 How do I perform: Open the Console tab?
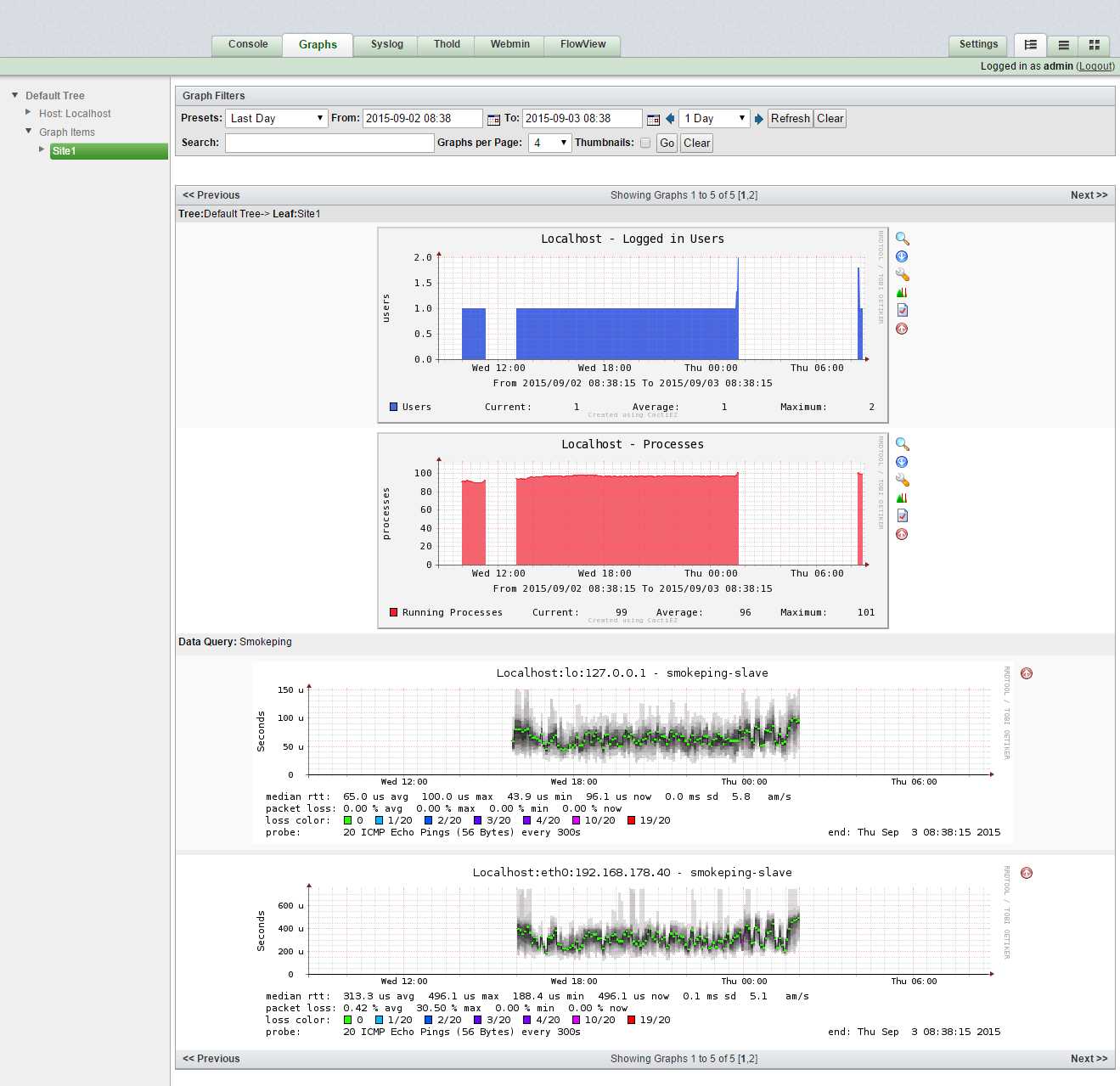[248, 45]
